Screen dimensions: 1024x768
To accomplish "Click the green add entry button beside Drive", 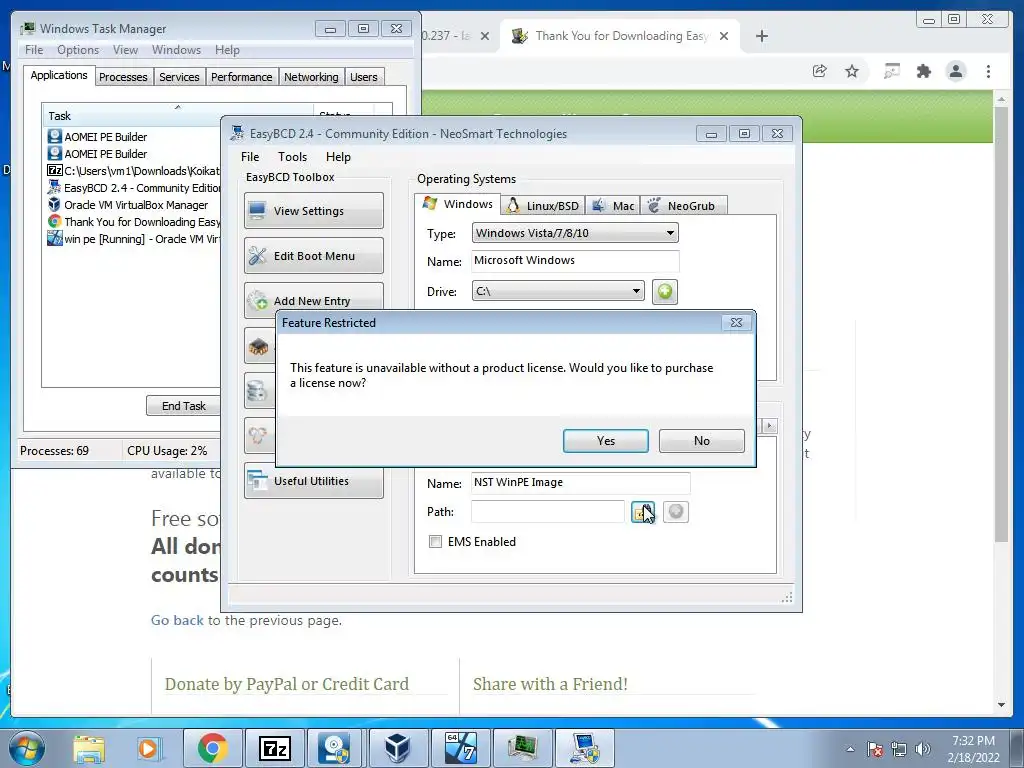I will (x=665, y=291).
